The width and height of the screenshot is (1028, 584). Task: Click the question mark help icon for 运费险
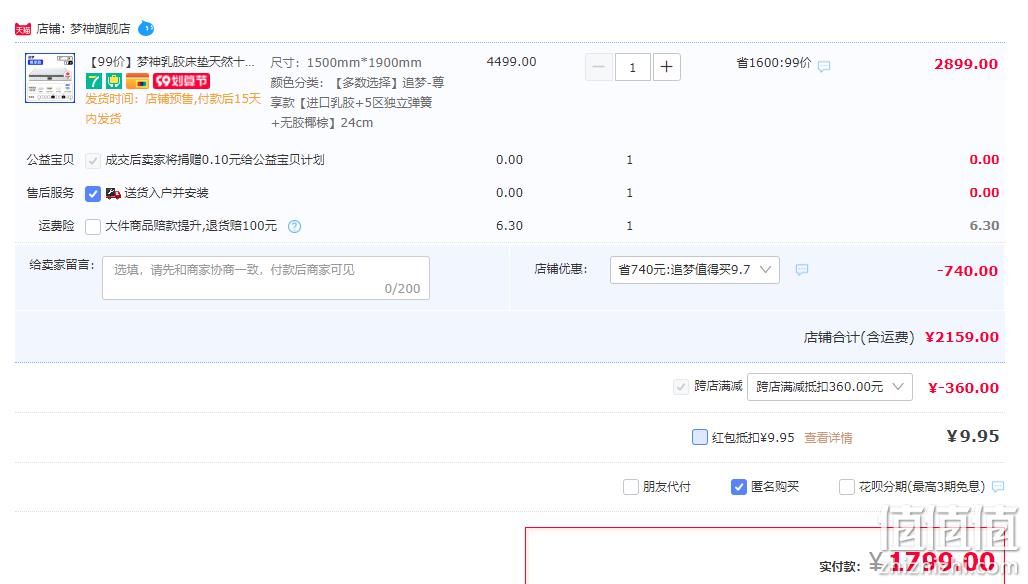(294, 227)
